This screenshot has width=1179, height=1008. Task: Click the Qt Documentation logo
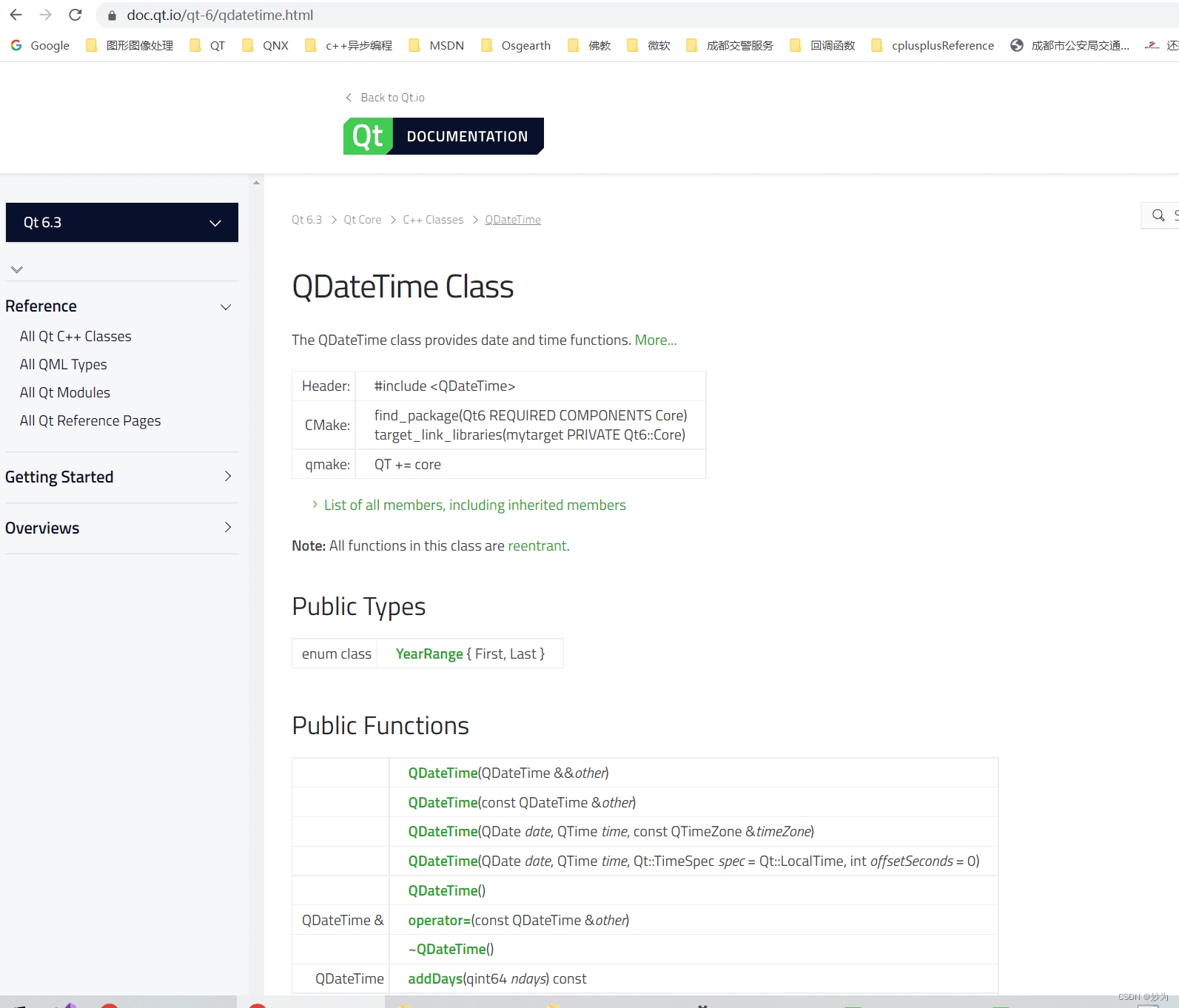coord(443,136)
